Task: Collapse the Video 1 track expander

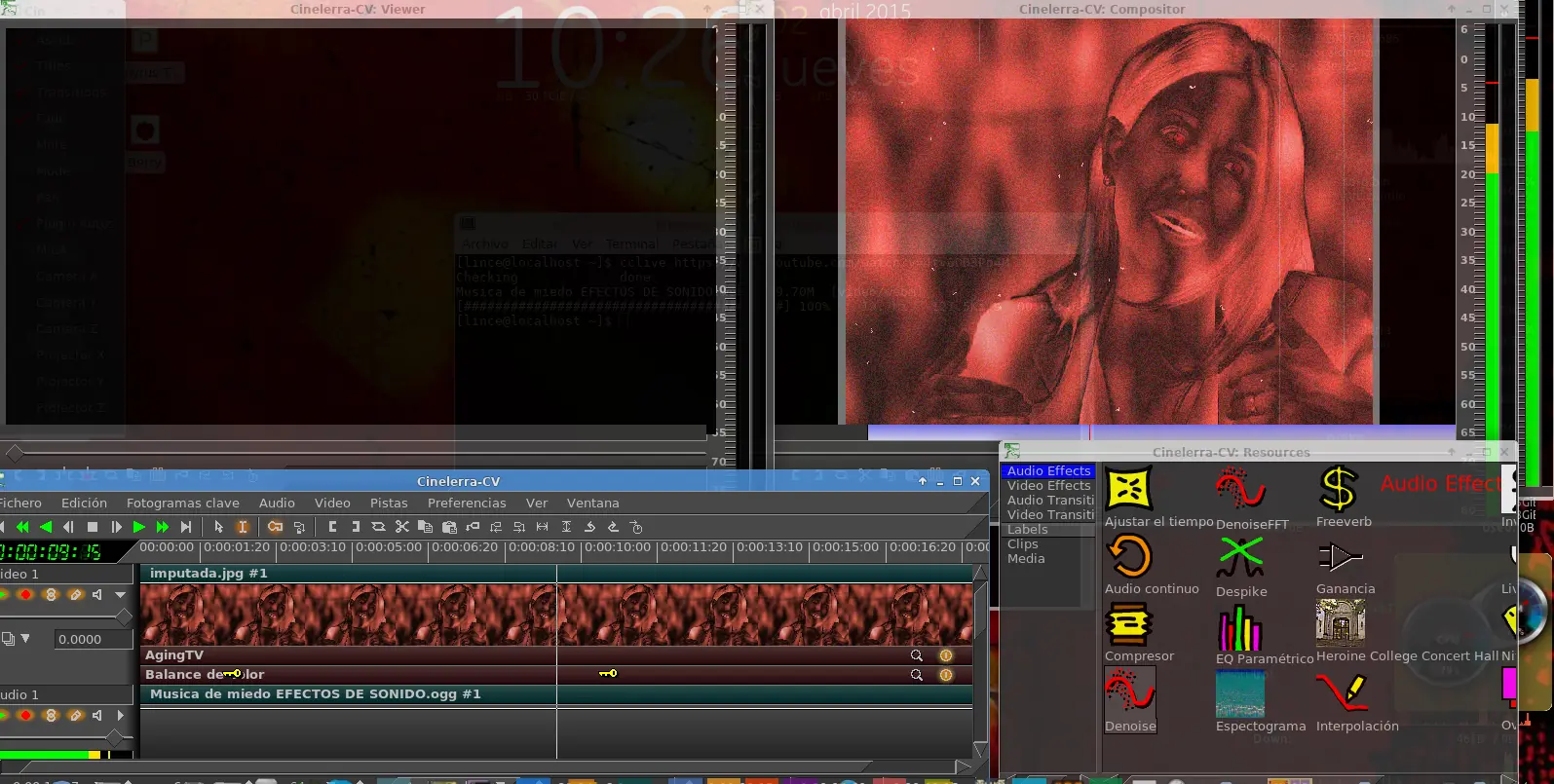Action: point(121,594)
